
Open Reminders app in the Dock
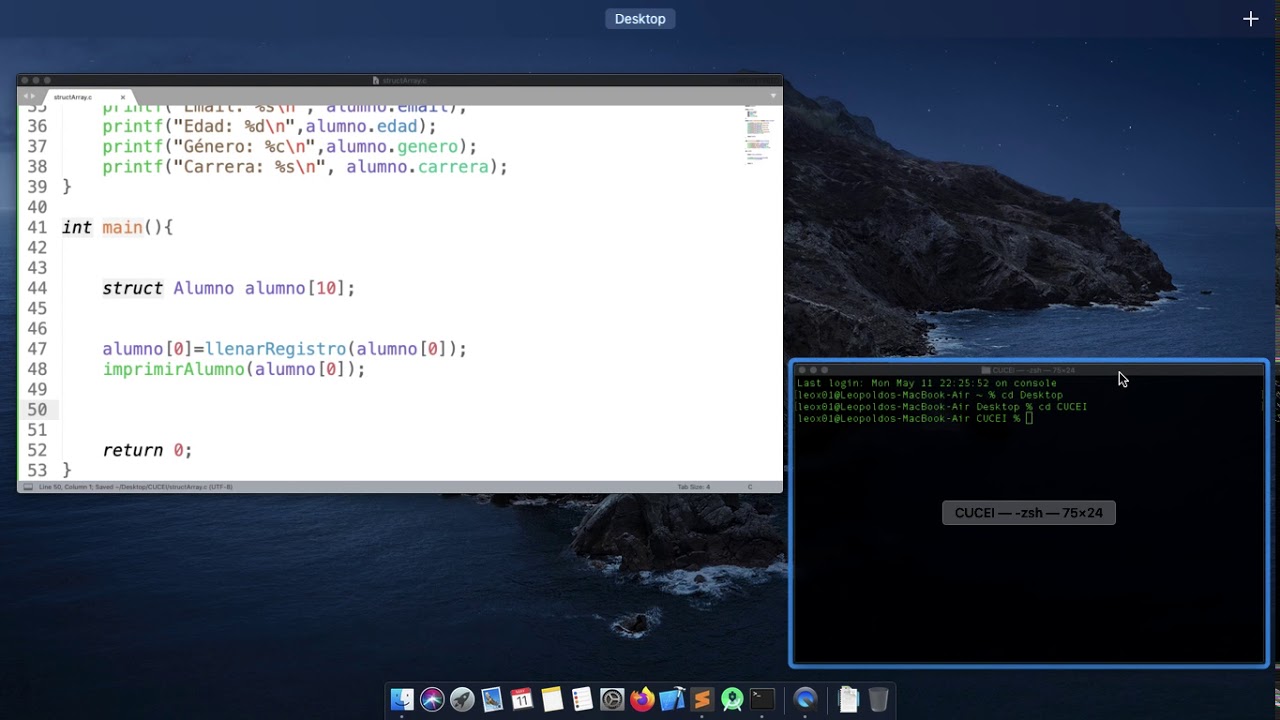pos(582,700)
